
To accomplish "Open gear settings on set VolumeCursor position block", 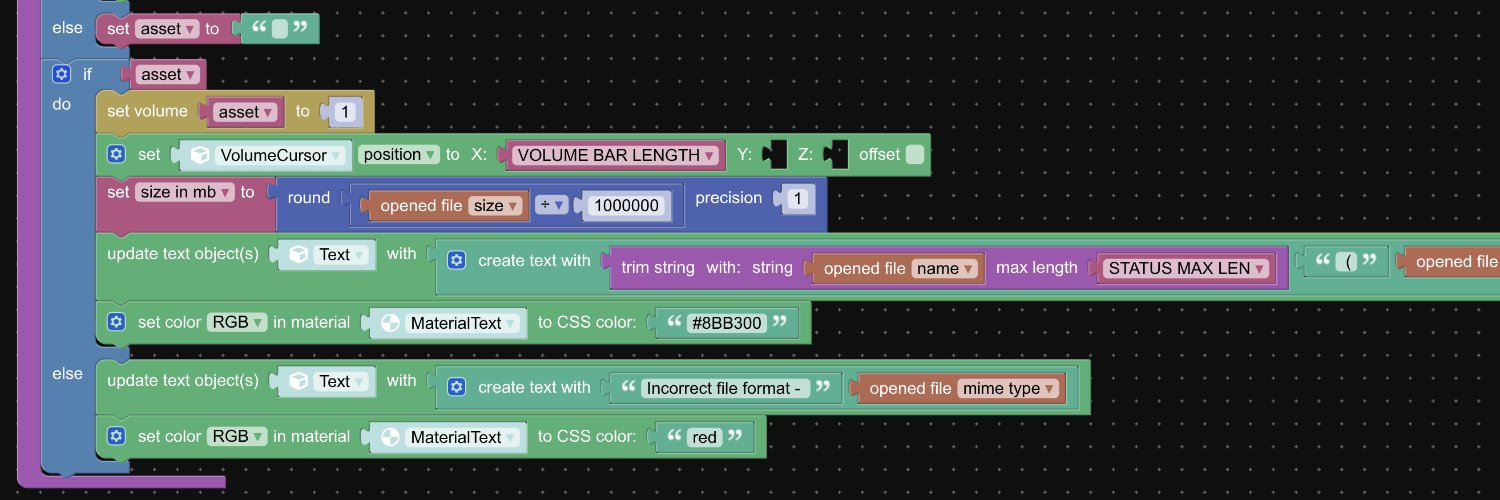I will pos(116,155).
